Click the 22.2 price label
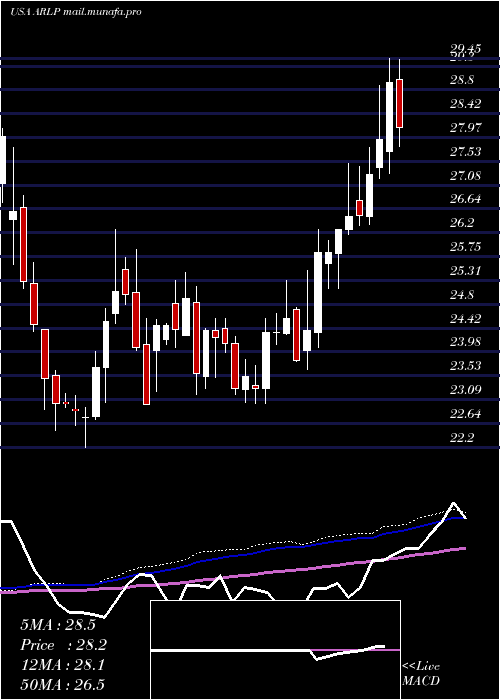Screen dimensions: 500x700 (462, 438)
